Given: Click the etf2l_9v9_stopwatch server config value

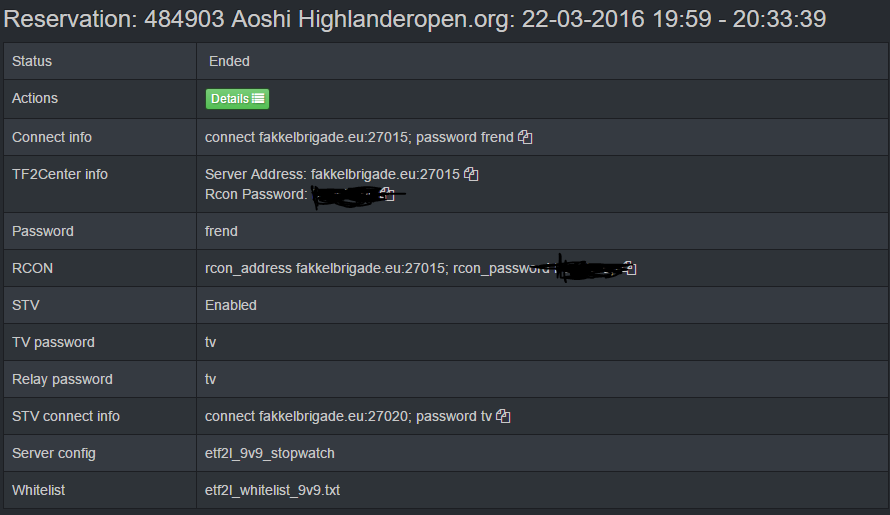Looking at the screenshot, I should point(270,453).
